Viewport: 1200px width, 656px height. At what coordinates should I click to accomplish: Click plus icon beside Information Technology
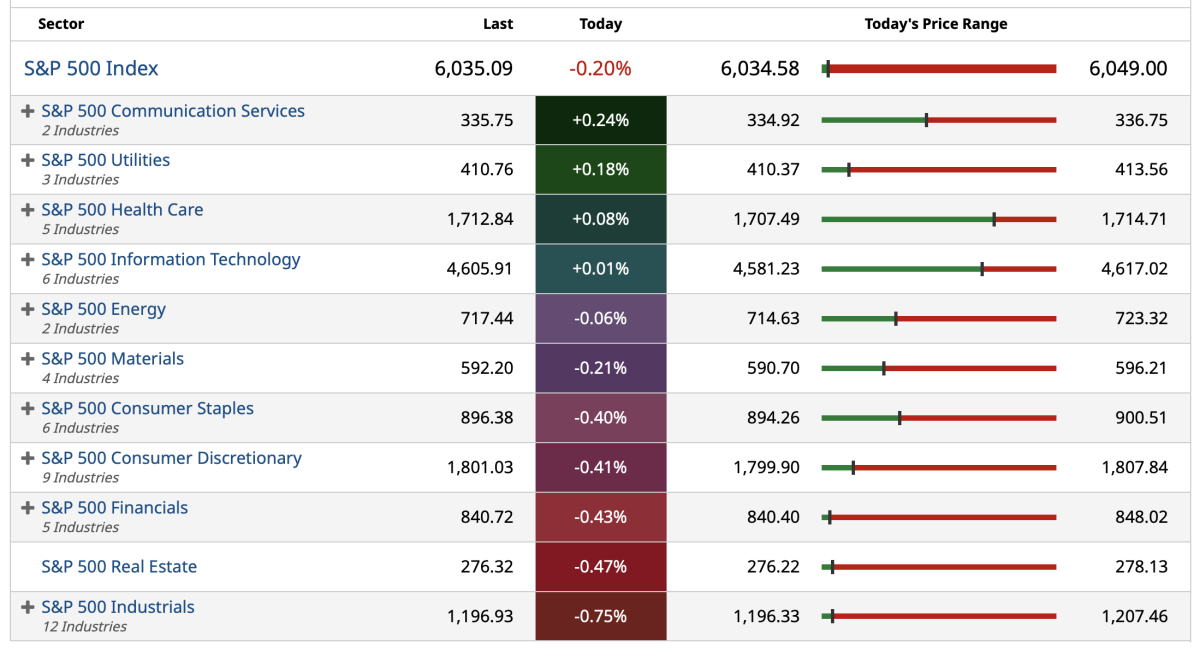point(28,260)
